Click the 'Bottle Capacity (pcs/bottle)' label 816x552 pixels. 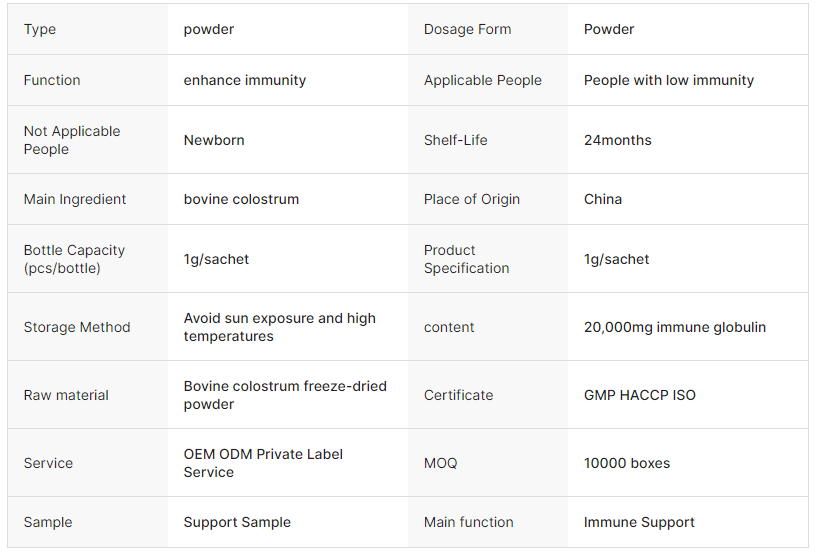[x=75, y=259]
